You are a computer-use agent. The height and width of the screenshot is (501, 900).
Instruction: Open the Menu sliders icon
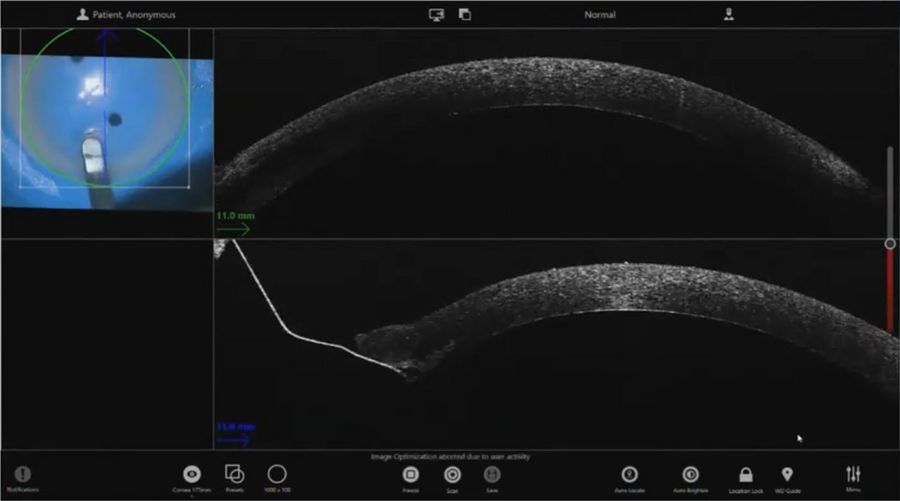pyautogui.click(x=853, y=474)
